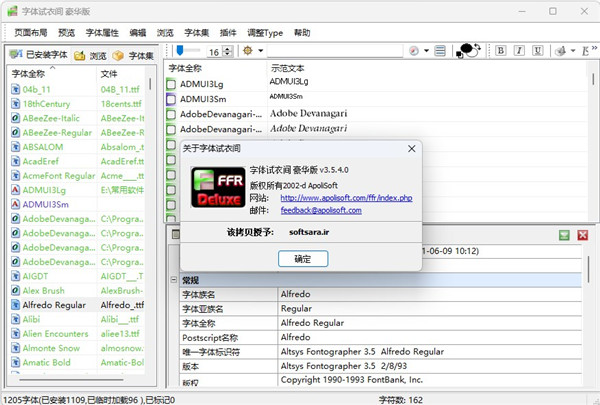Click the font icon beside Alien Encounters
600x405 pixels.
[x=15, y=334]
